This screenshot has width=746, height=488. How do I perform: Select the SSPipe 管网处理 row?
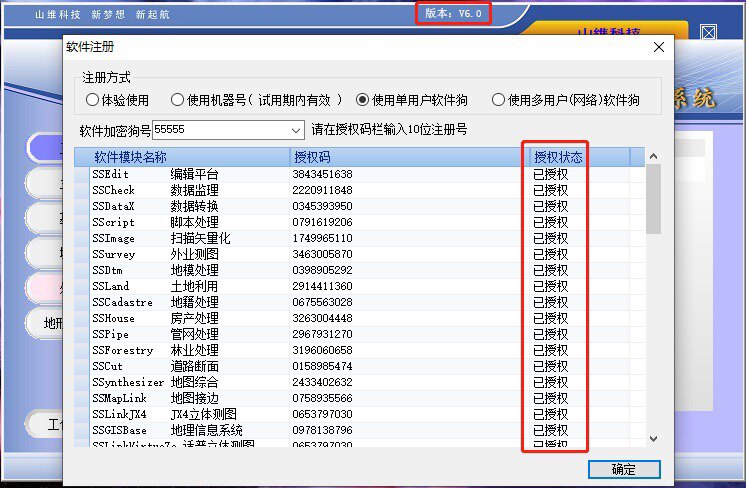(x=360, y=334)
